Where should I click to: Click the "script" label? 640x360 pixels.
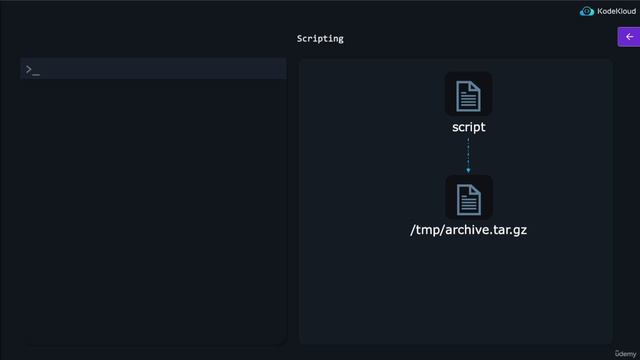pyautogui.click(x=469, y=127)
